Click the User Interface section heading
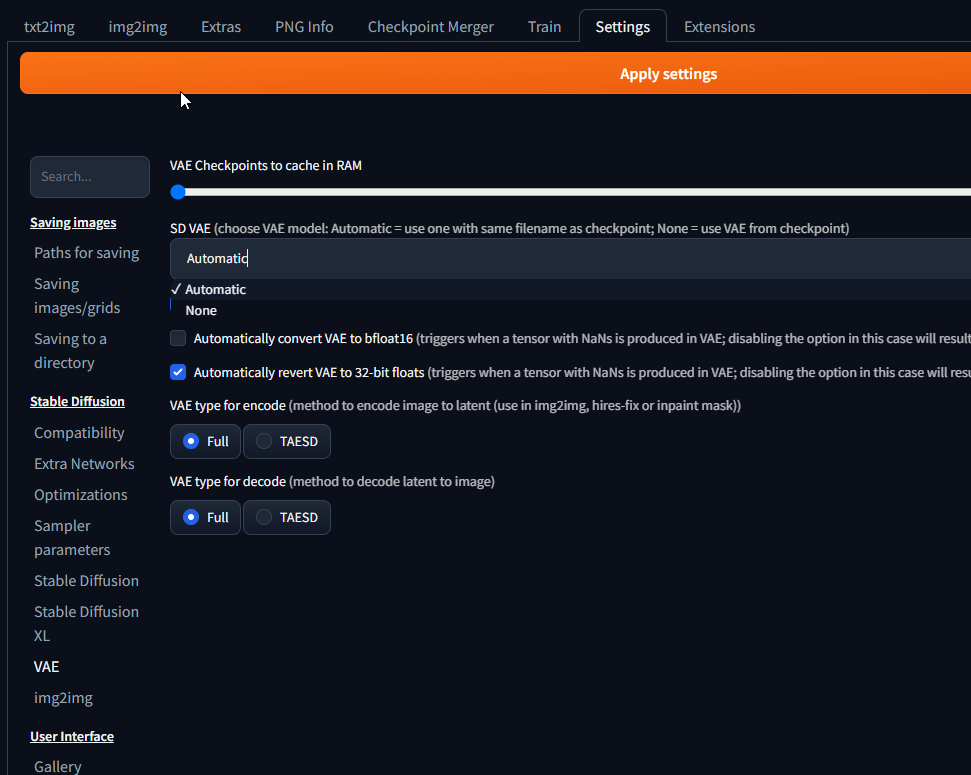 point(72,737)
